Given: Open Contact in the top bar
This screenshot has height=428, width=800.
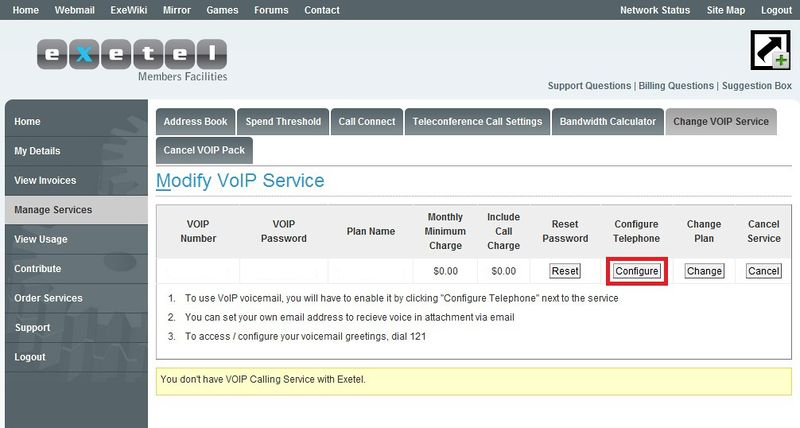Looking at the screenshot, I should point(321,10).
